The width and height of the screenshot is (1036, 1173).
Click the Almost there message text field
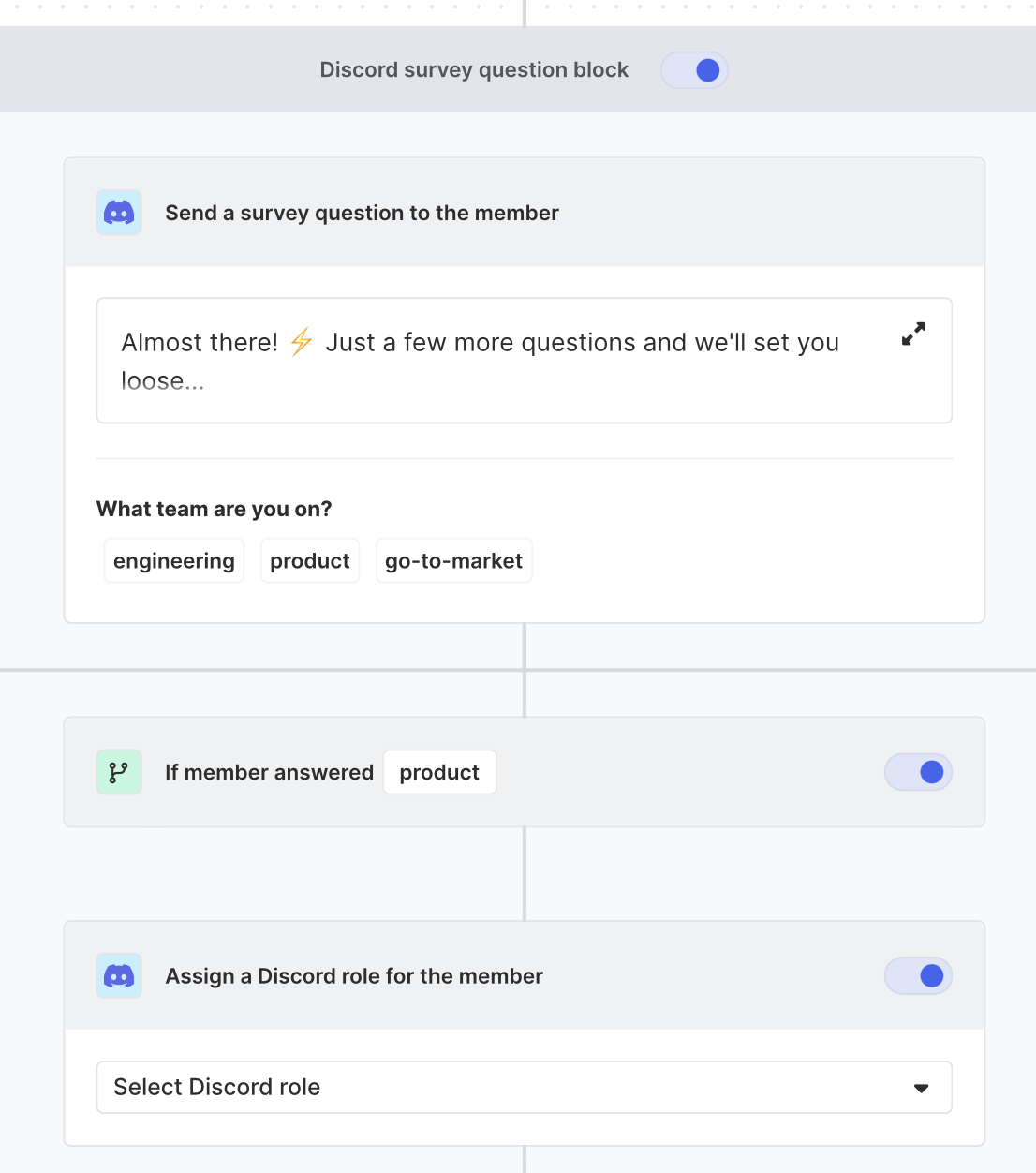(487, 361)
